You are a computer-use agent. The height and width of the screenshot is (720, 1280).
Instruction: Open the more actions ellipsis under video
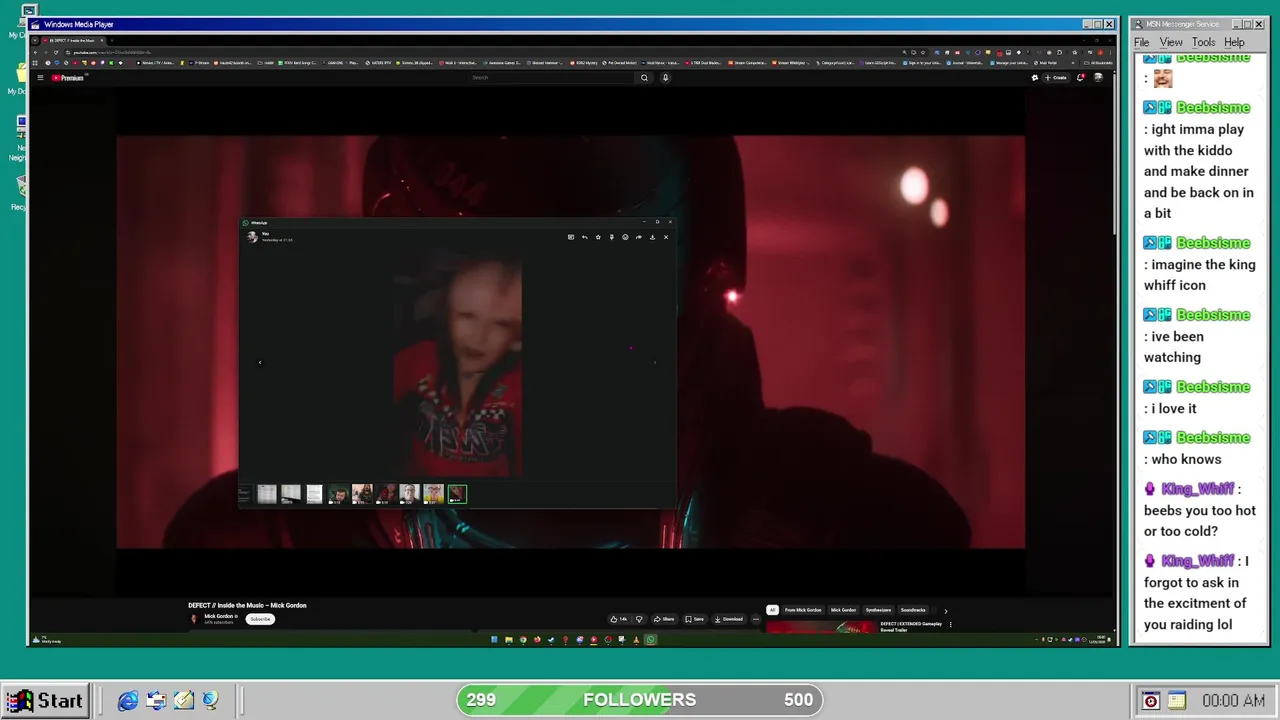(x=756, y=619)
